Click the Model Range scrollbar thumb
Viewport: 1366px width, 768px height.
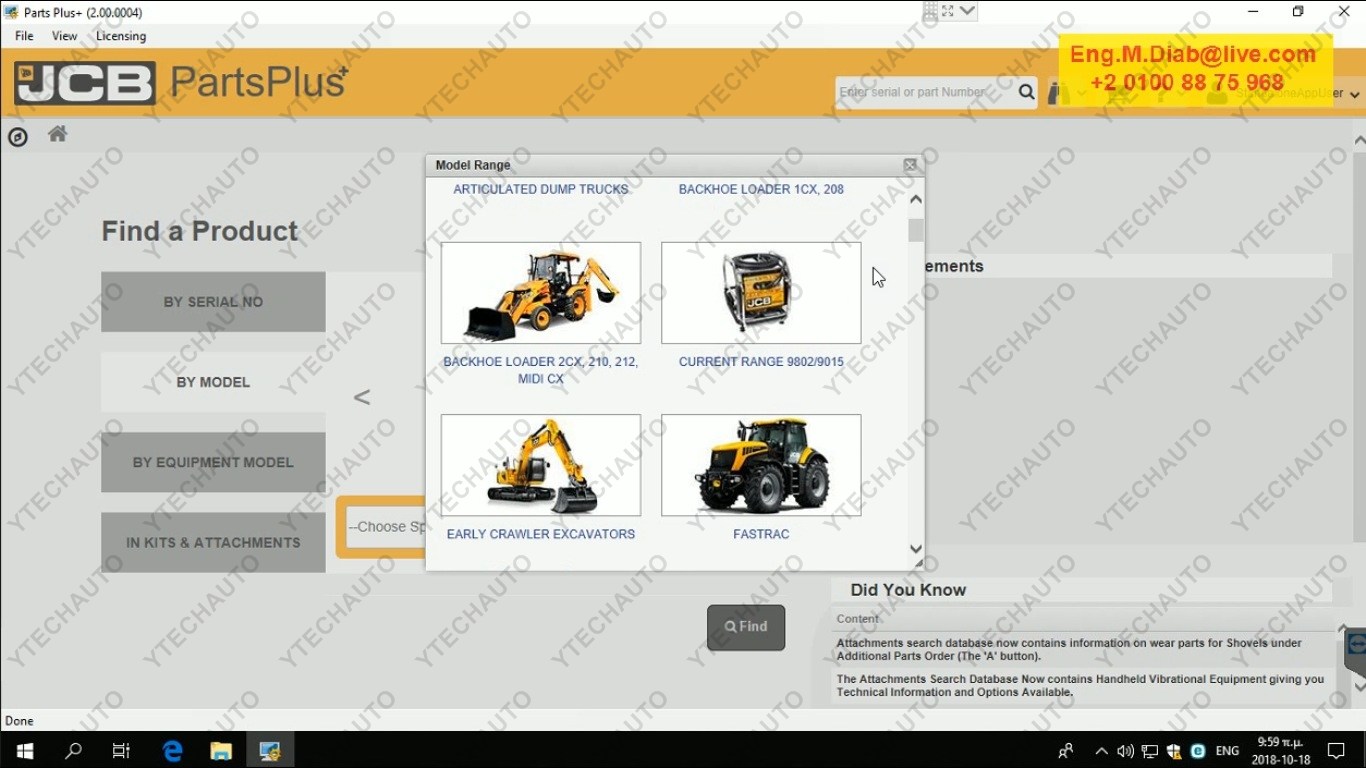916,231
